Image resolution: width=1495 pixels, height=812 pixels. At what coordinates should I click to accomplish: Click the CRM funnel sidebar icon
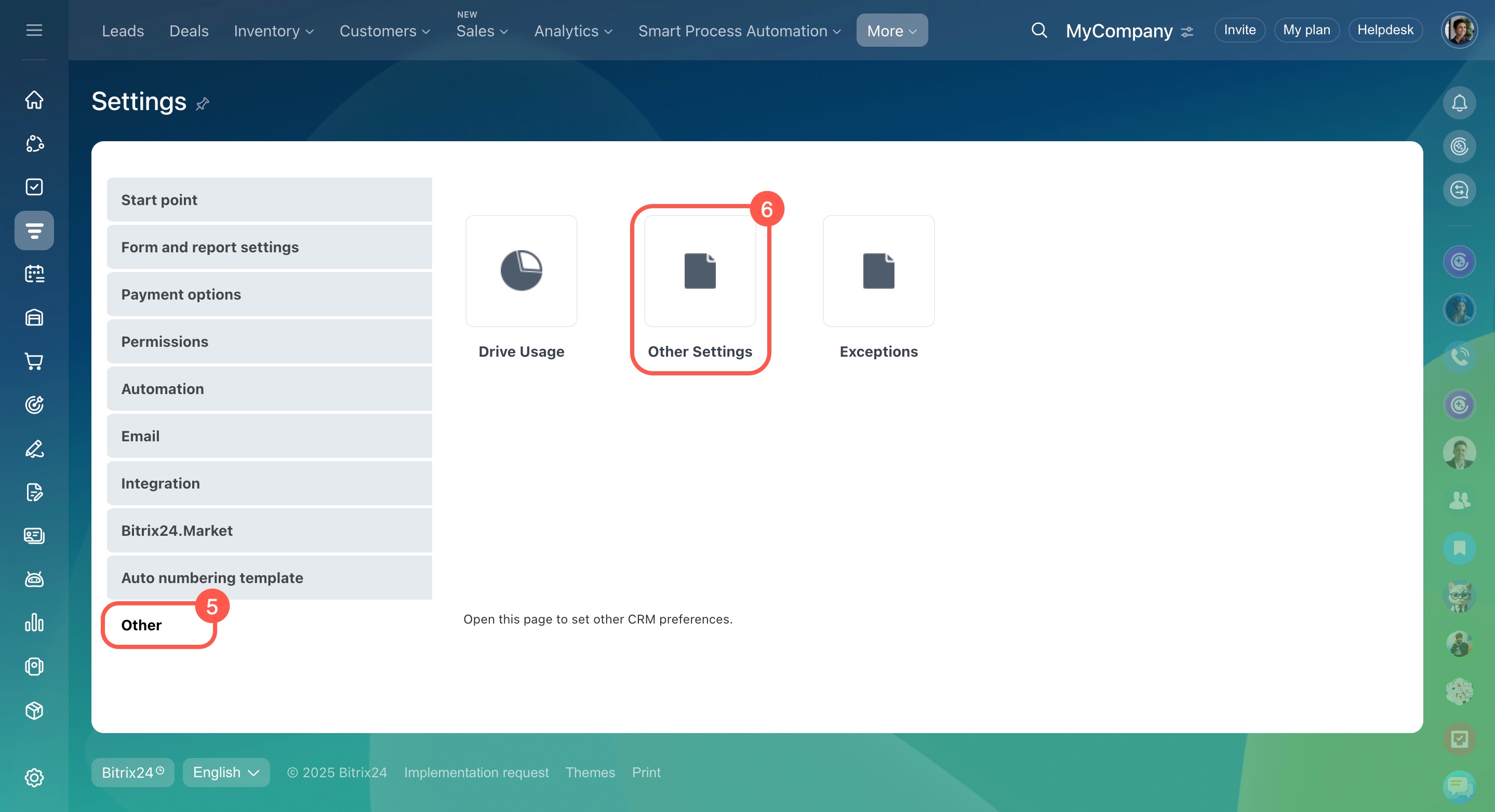click(x=34, y=231)
